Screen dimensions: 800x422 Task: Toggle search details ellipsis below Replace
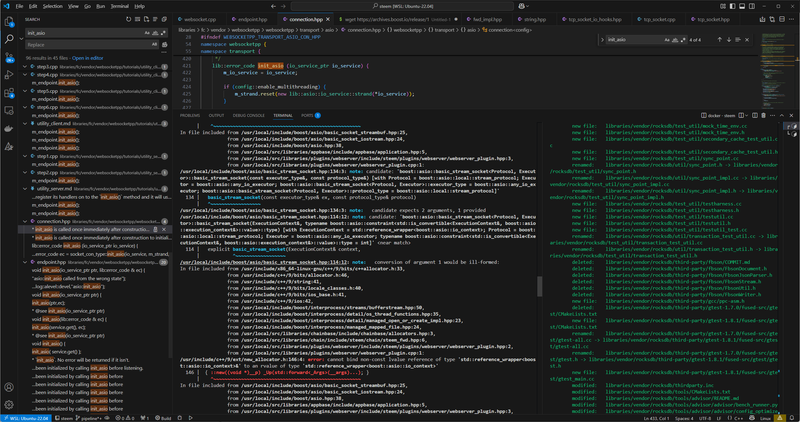tap(165, 51)
